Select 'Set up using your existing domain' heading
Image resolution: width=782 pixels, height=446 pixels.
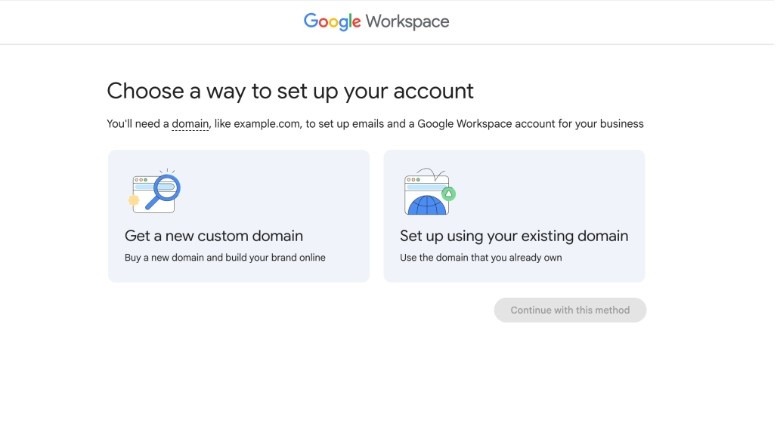click(514, 236)
